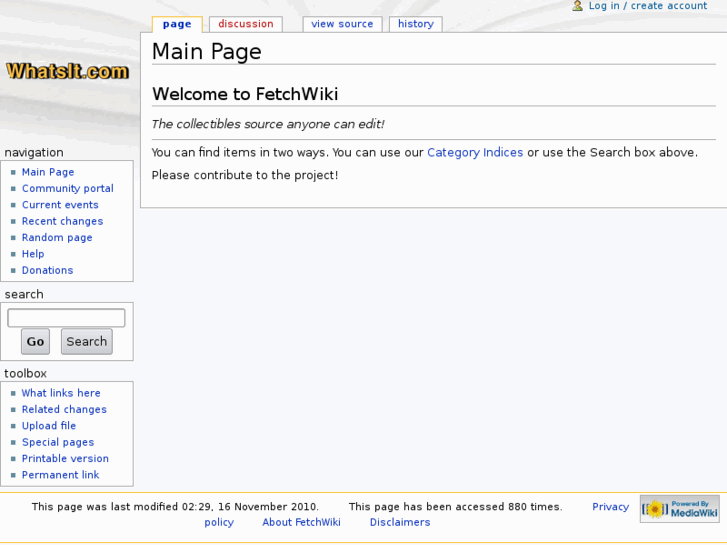Click the user icon beside Log in

(577, 6)
